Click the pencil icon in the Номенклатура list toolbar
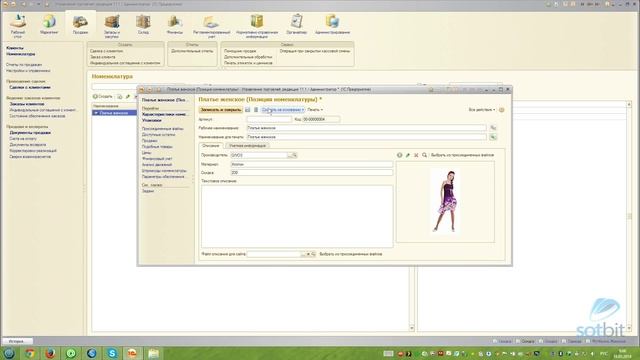Screen dimensions: 640x360 pos(128,97)
